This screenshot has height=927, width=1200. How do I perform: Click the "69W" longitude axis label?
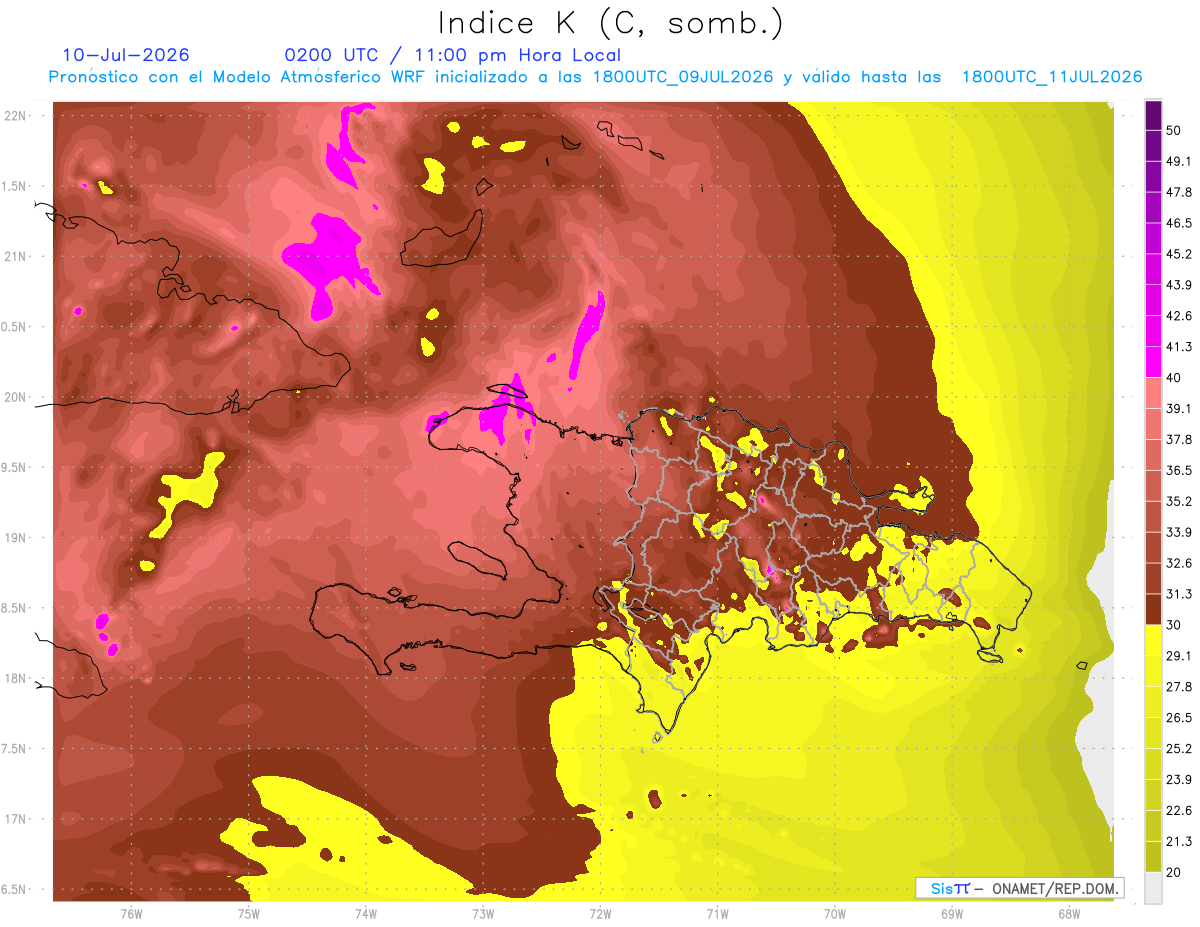[x=951, y=912]
